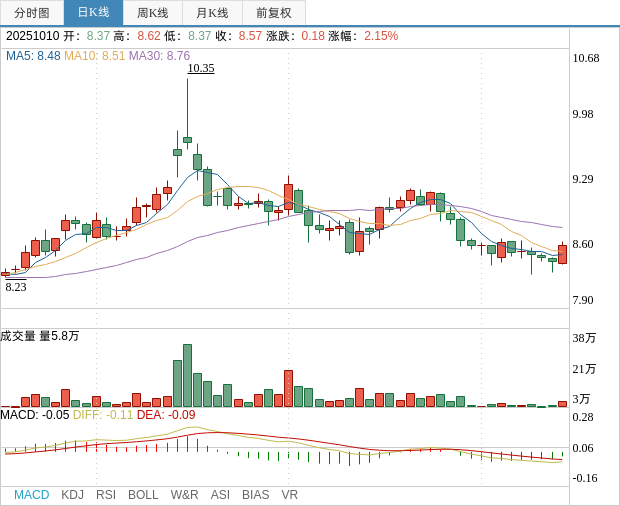Screen dimensions: 620x506
Task: Click the 9.29 price axis label
Action: coord(583,179)
